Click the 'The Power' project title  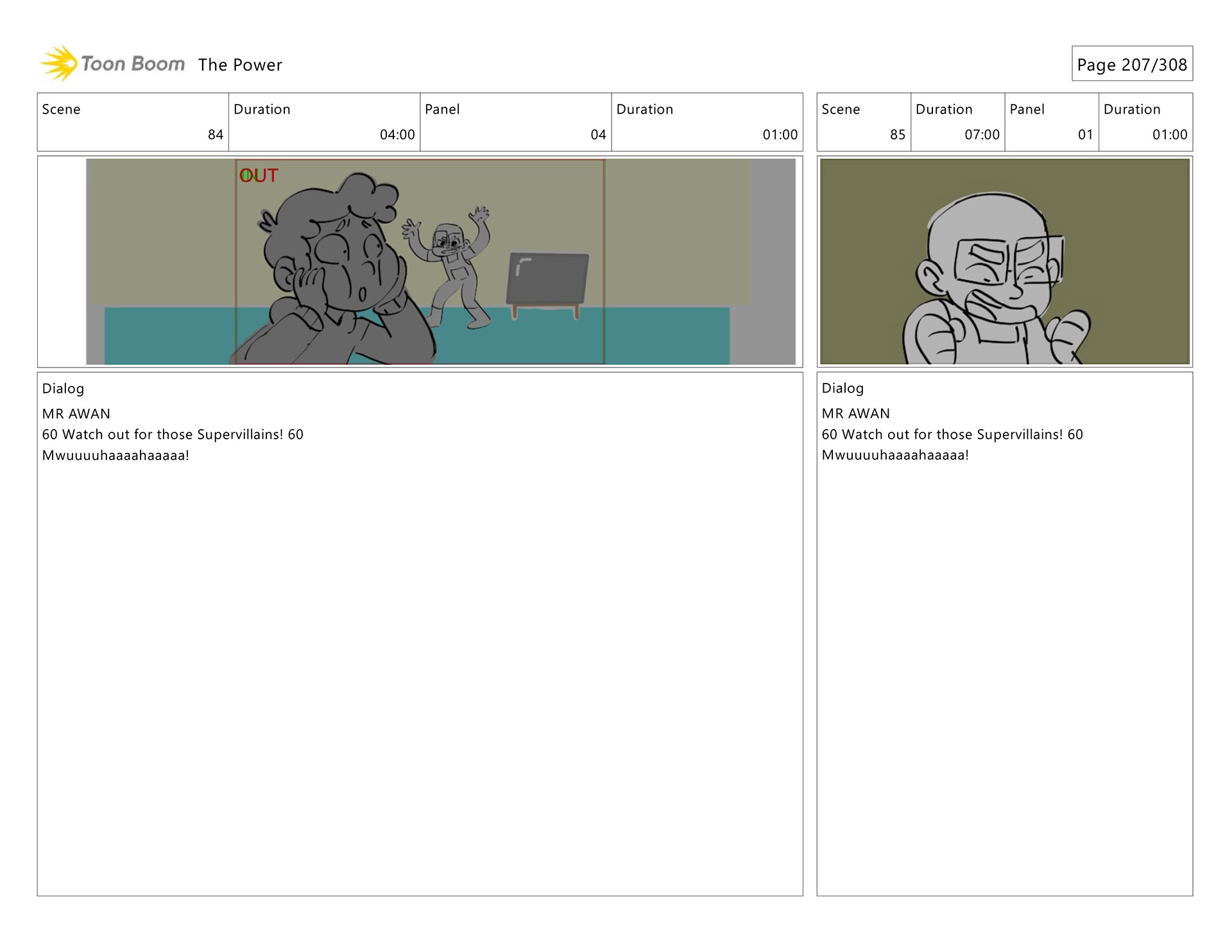(x=240, y=65)
